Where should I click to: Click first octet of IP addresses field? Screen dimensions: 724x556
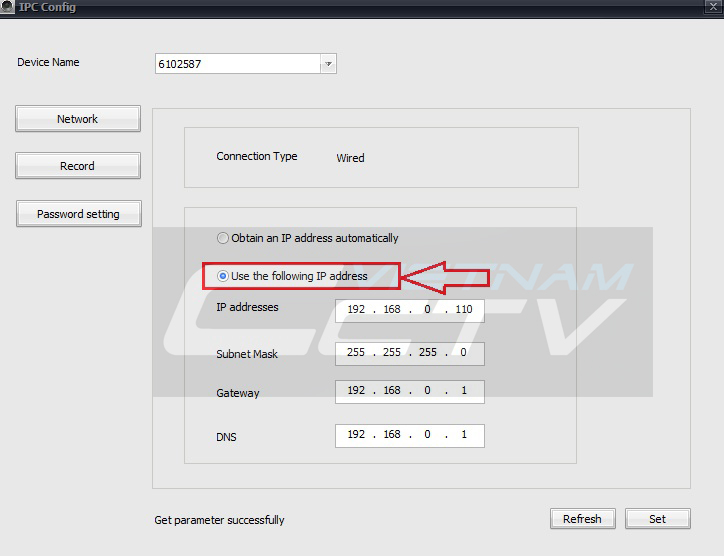356,310
